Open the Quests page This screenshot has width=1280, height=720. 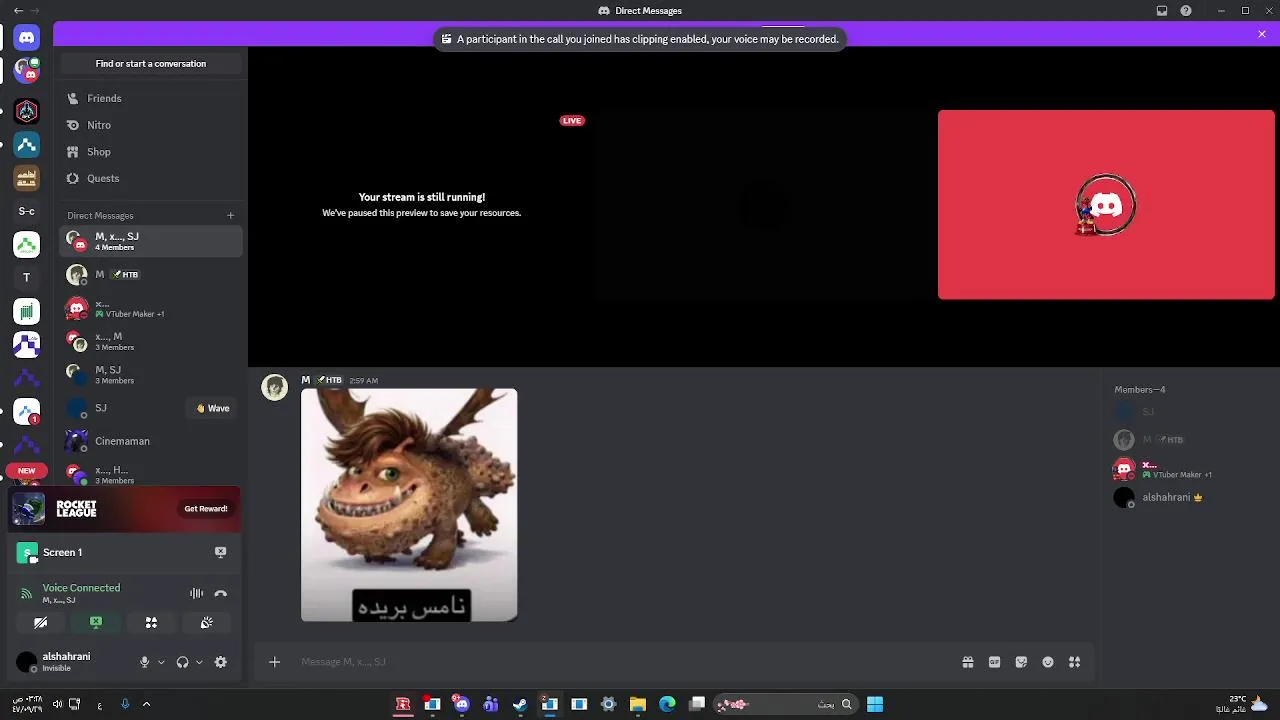(150, 178)
